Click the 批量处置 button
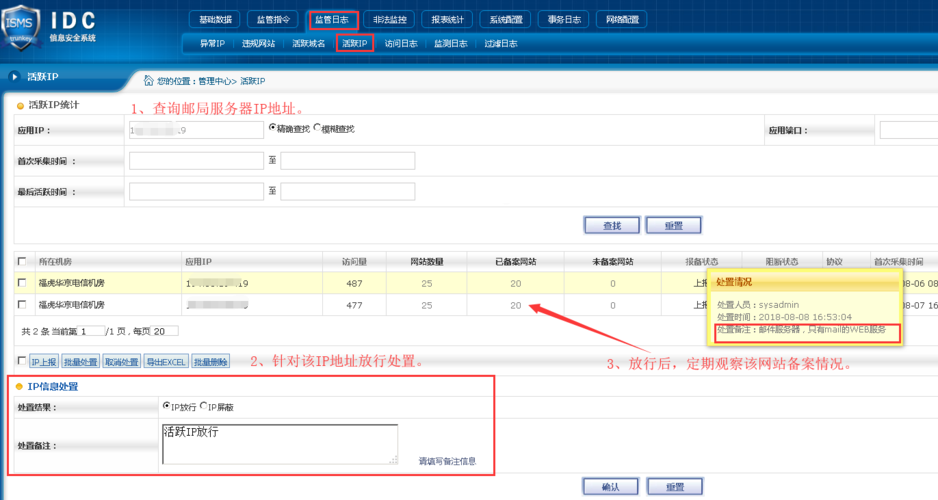 81,361
